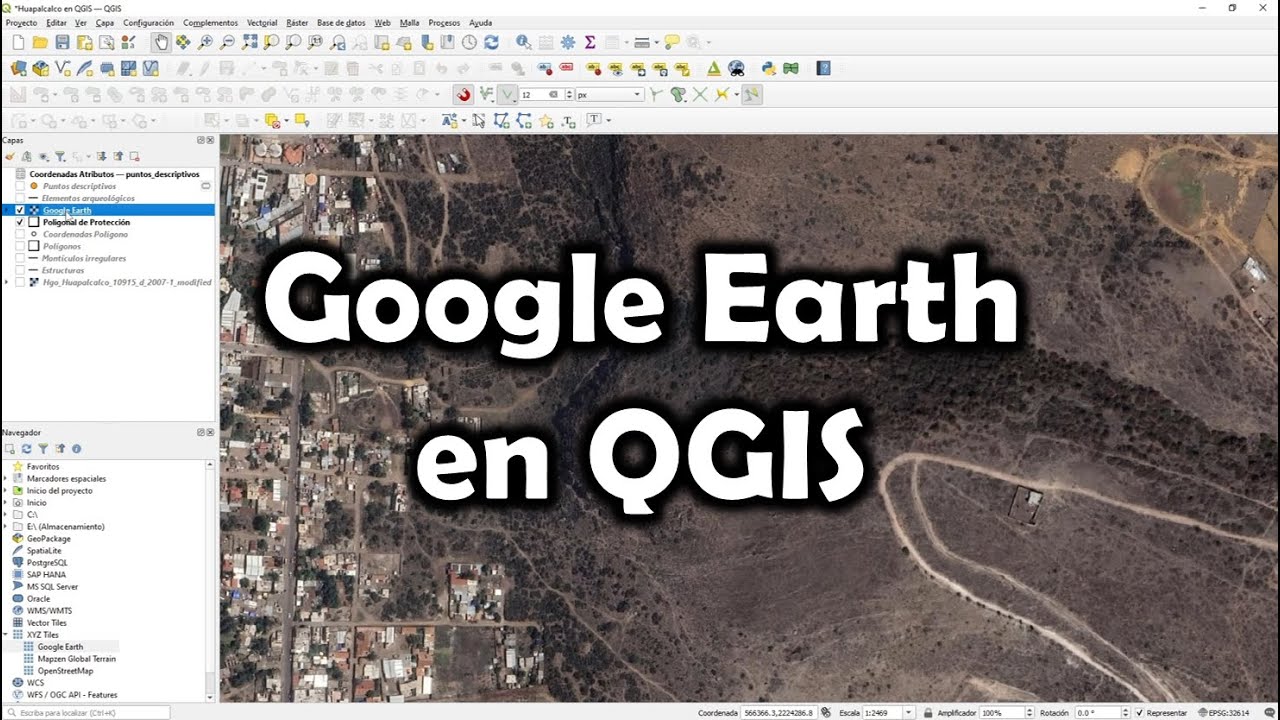Refresh the Navegador browser panel

(x=27, y=449)
